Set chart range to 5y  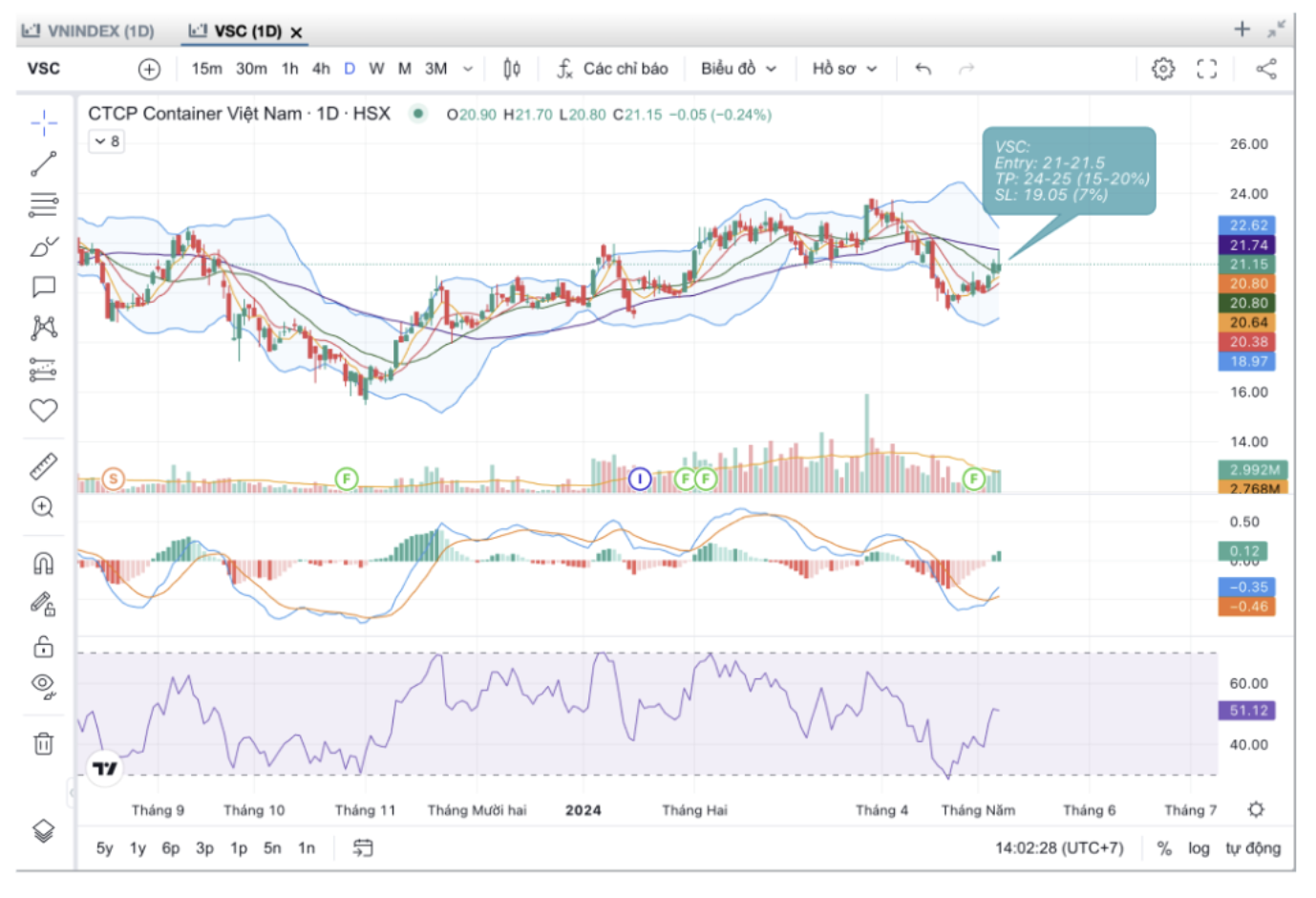click(x=104, y=847)
